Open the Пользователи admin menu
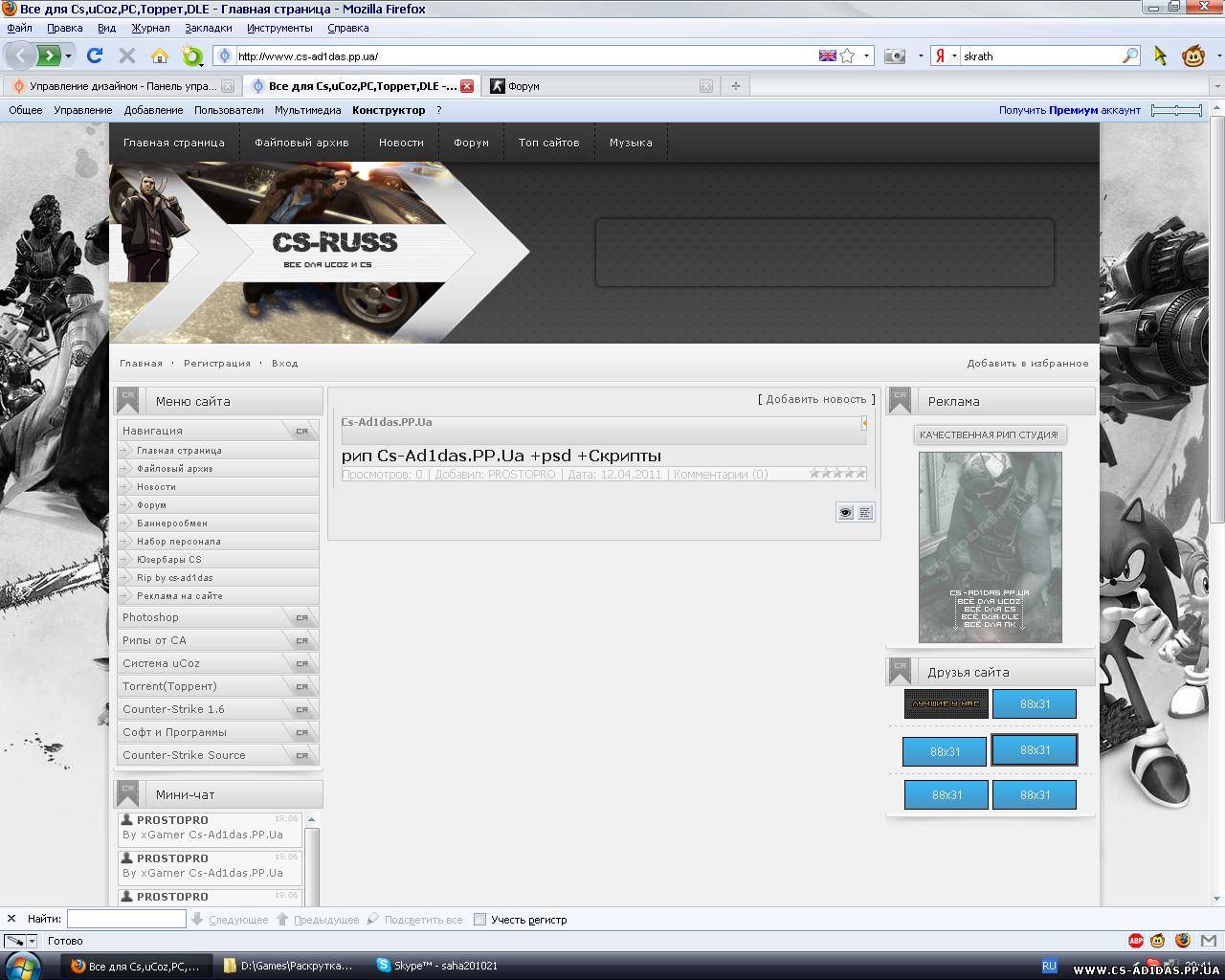Viewport: 1225px width, 980px height. click(x=229, y=110)
